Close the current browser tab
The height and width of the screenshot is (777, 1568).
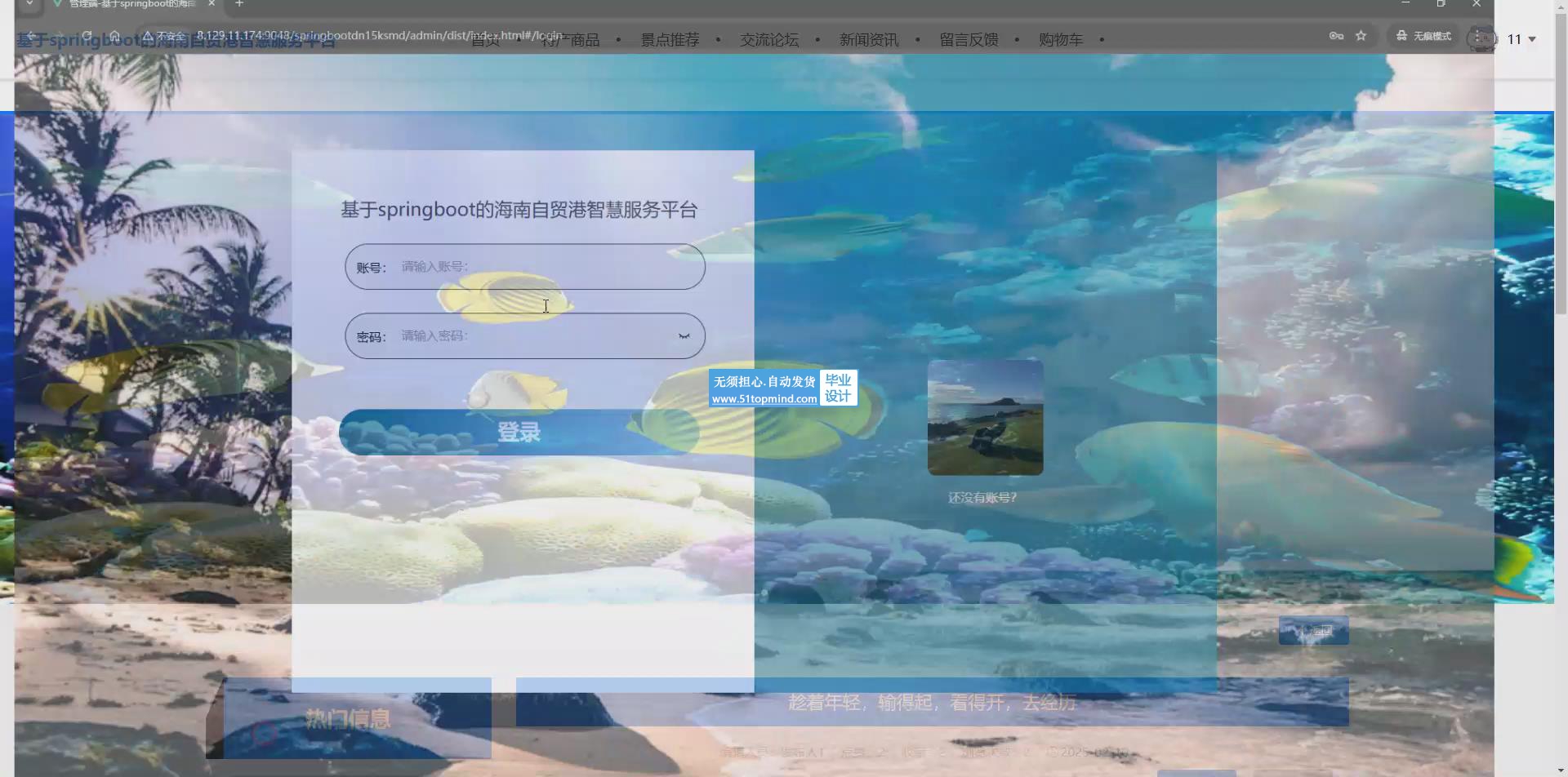click(x=212, y=4)
